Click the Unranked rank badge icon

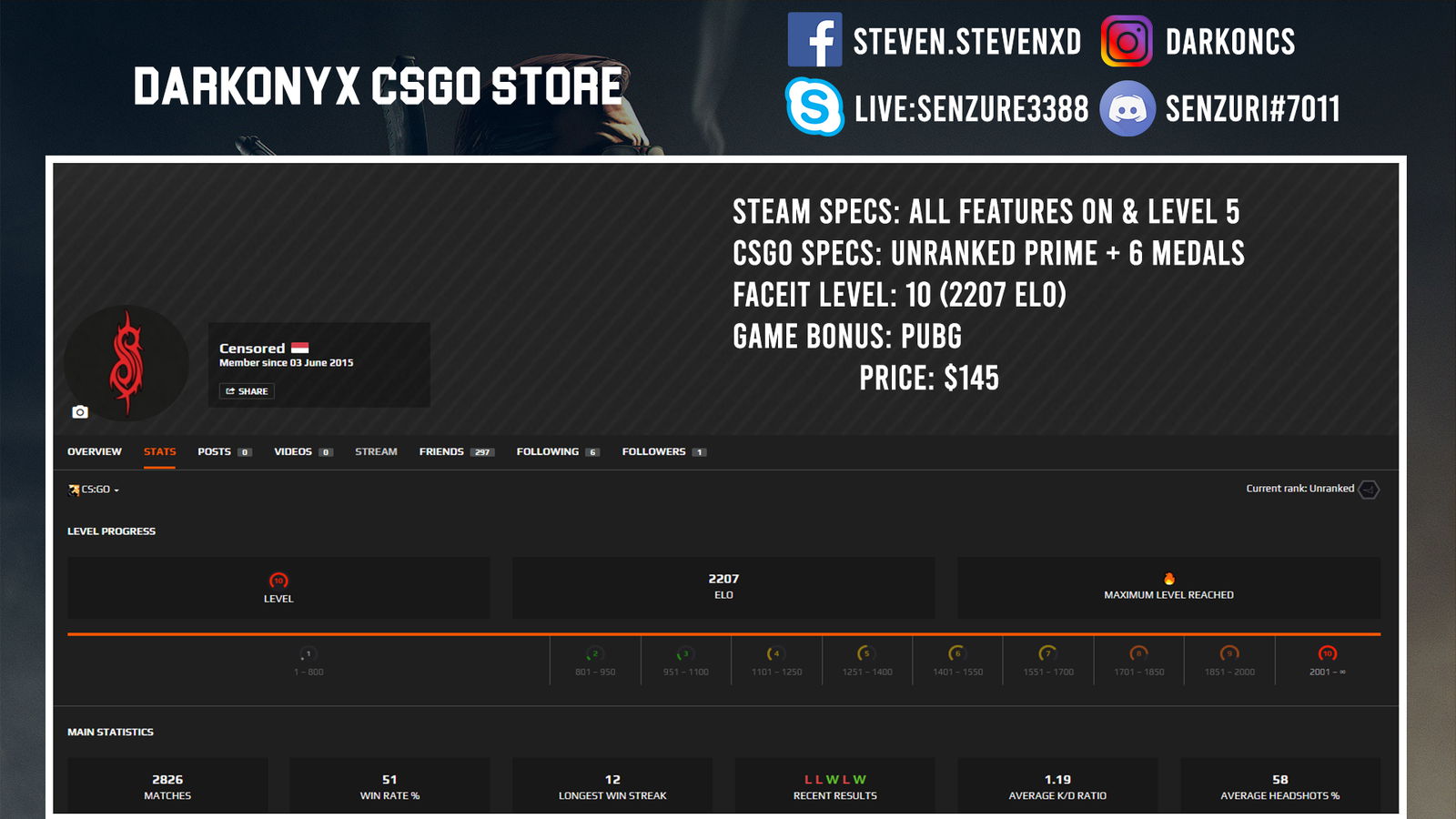(1369, 490)
